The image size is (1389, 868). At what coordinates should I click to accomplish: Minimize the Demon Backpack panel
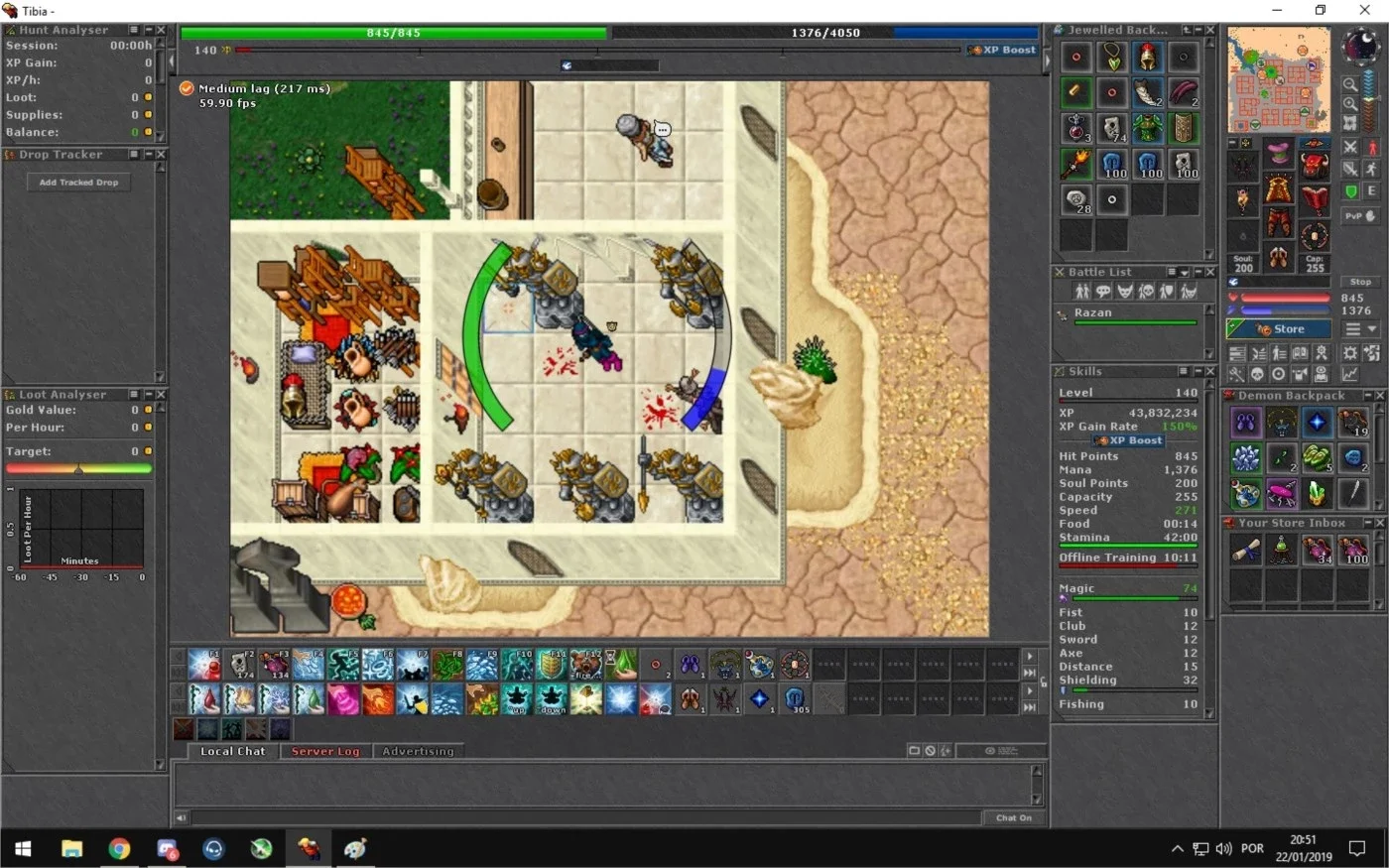(x=1368, y=395)
